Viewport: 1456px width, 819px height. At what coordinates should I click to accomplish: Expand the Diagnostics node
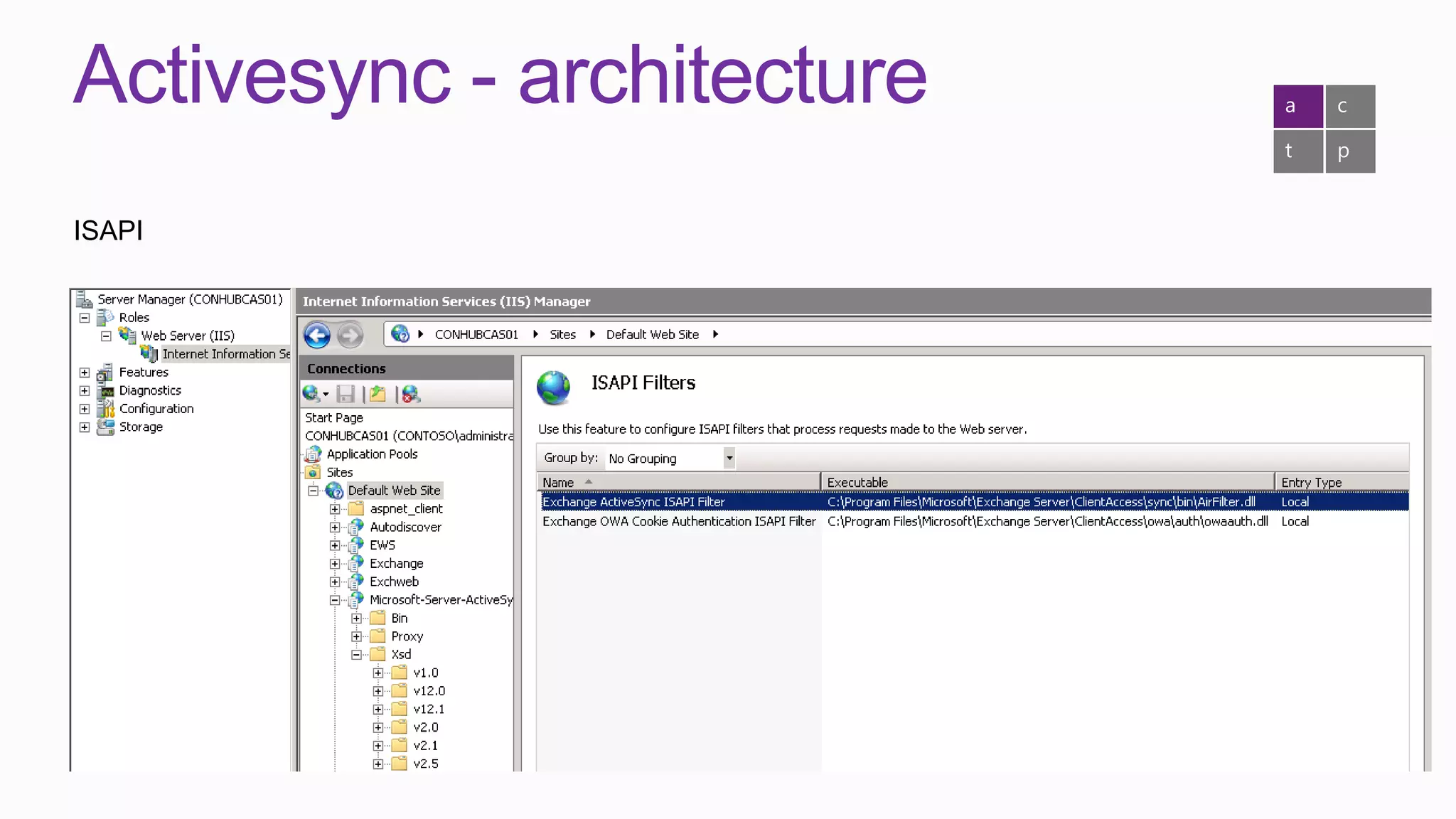(x=84, y=391)
